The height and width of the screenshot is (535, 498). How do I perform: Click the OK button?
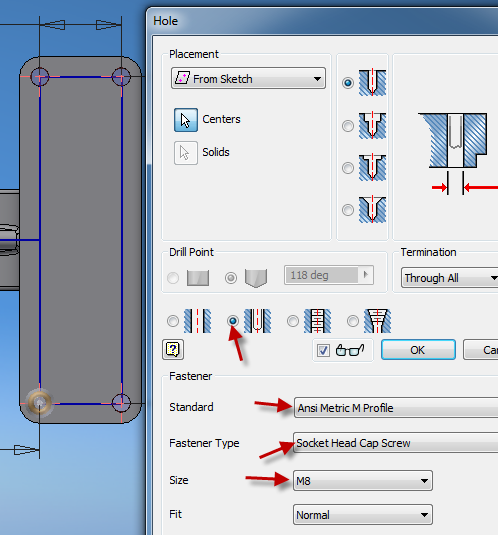(418, 350)
